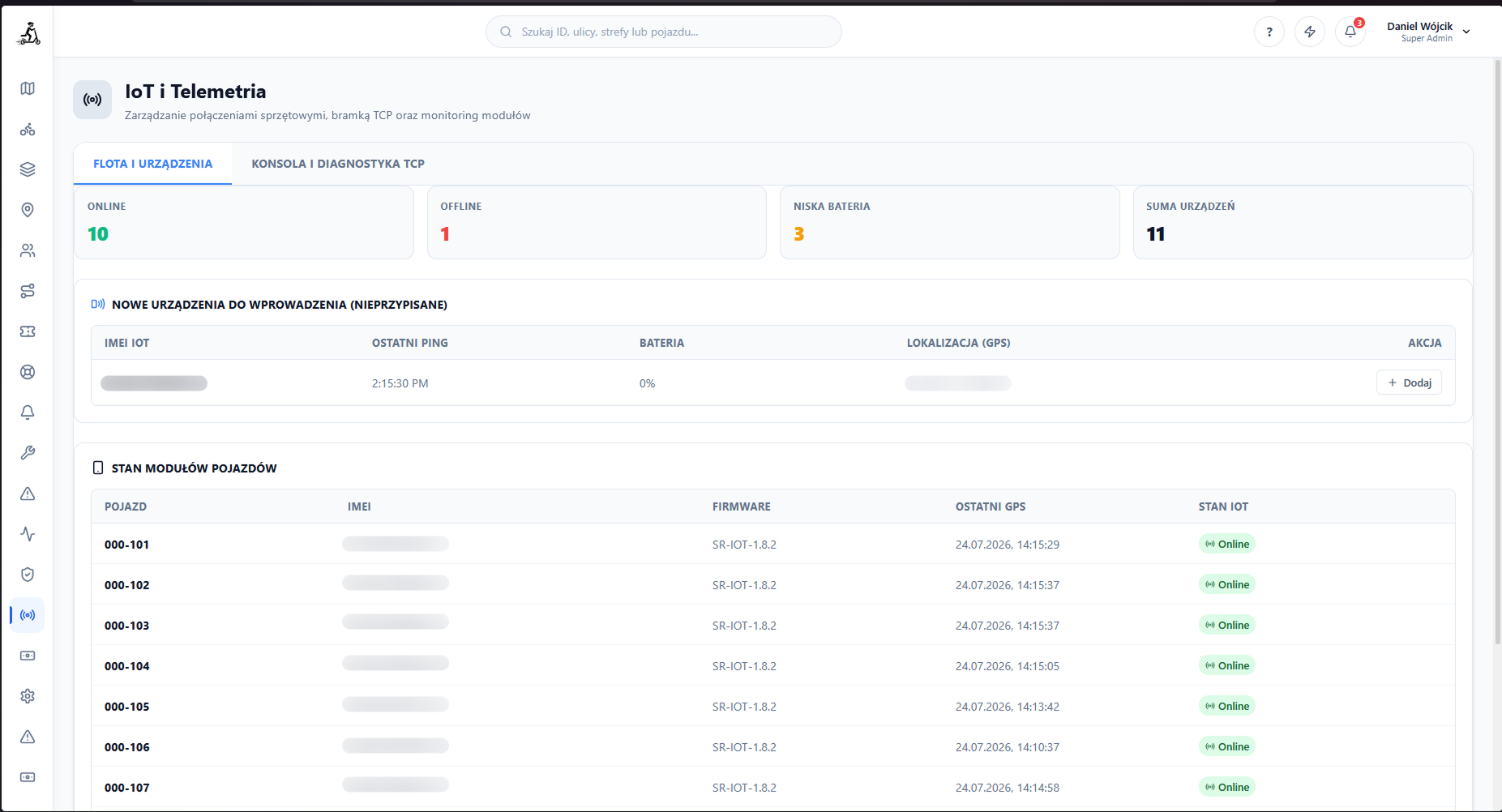Expand the Daniel Wójcik user menu
The width and height of the screenshot is (1502, 812).
point(1428,32)
